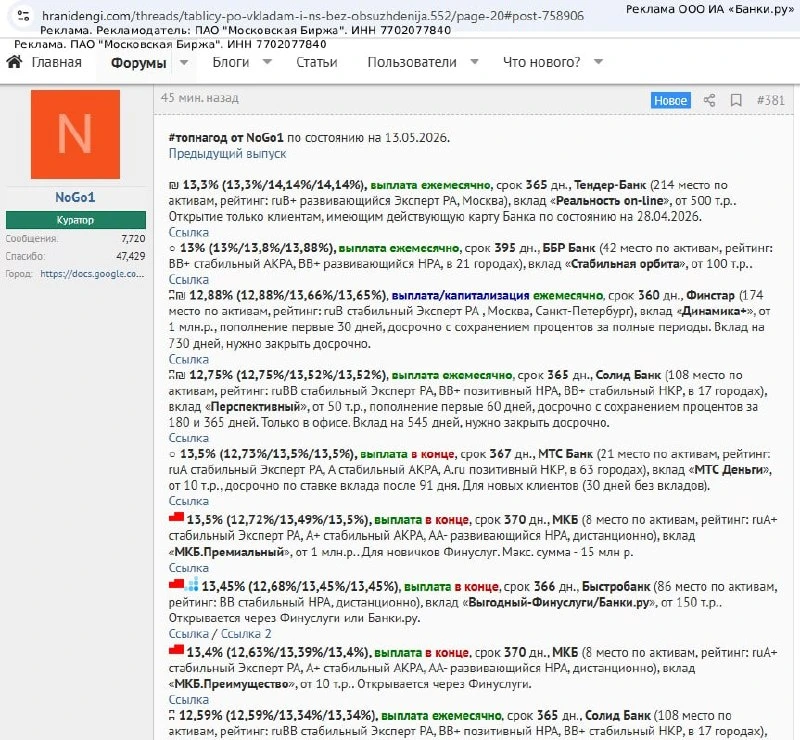
Task: Click deposit name «МТС Деньги»
Action: (x=730, y=470)
